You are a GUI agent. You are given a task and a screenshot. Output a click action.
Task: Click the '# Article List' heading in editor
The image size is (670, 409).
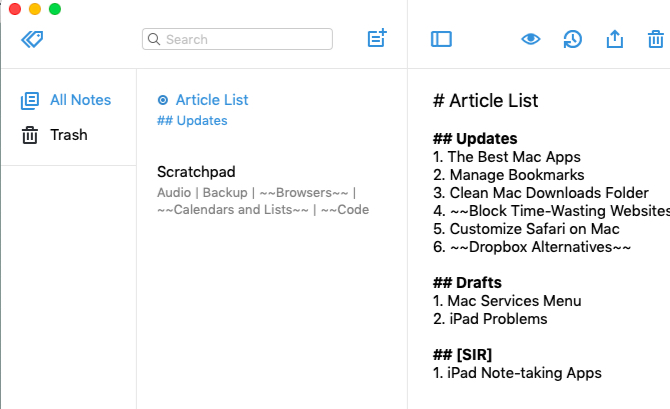[485, 101]
